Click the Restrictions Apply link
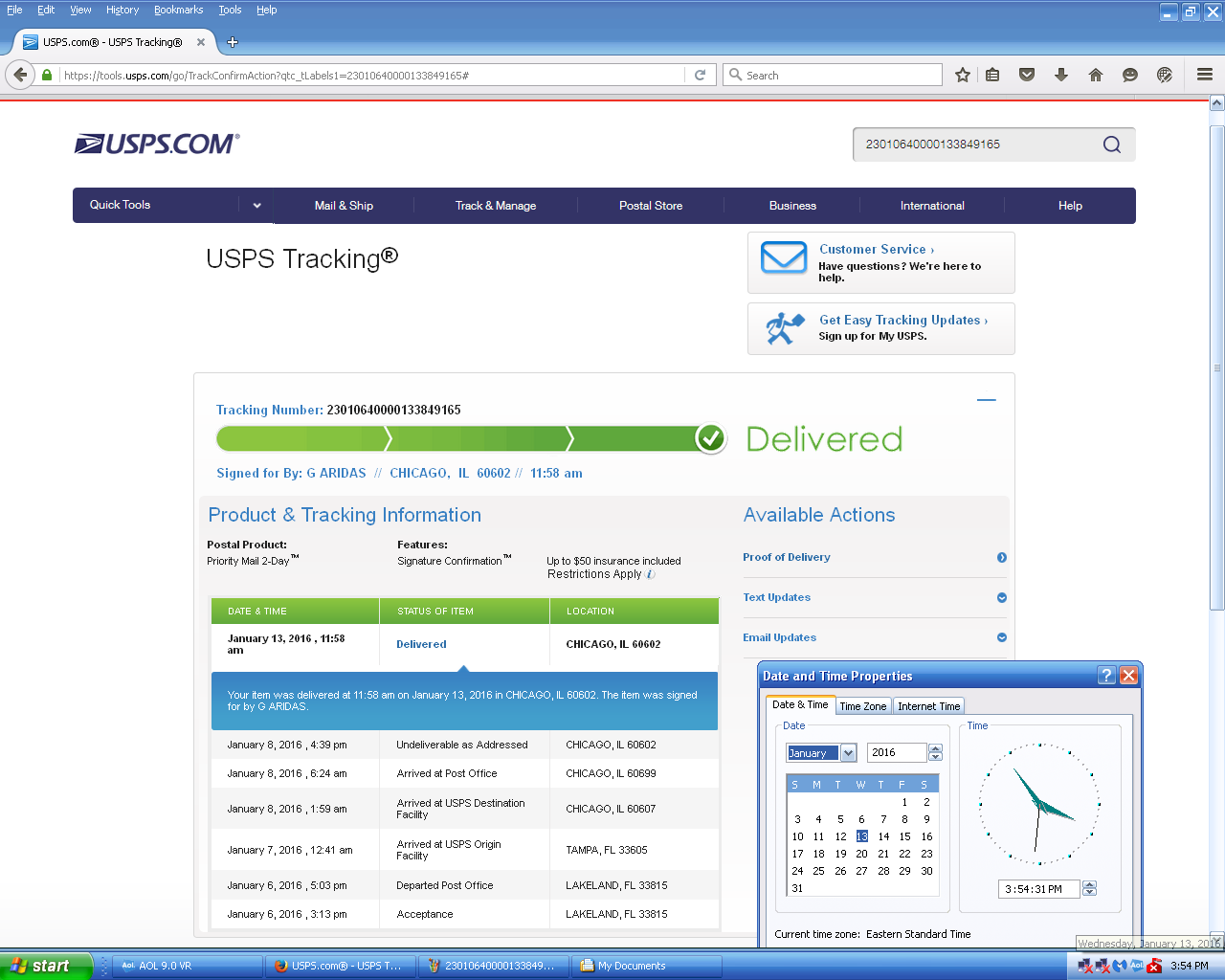 point(594,574)
